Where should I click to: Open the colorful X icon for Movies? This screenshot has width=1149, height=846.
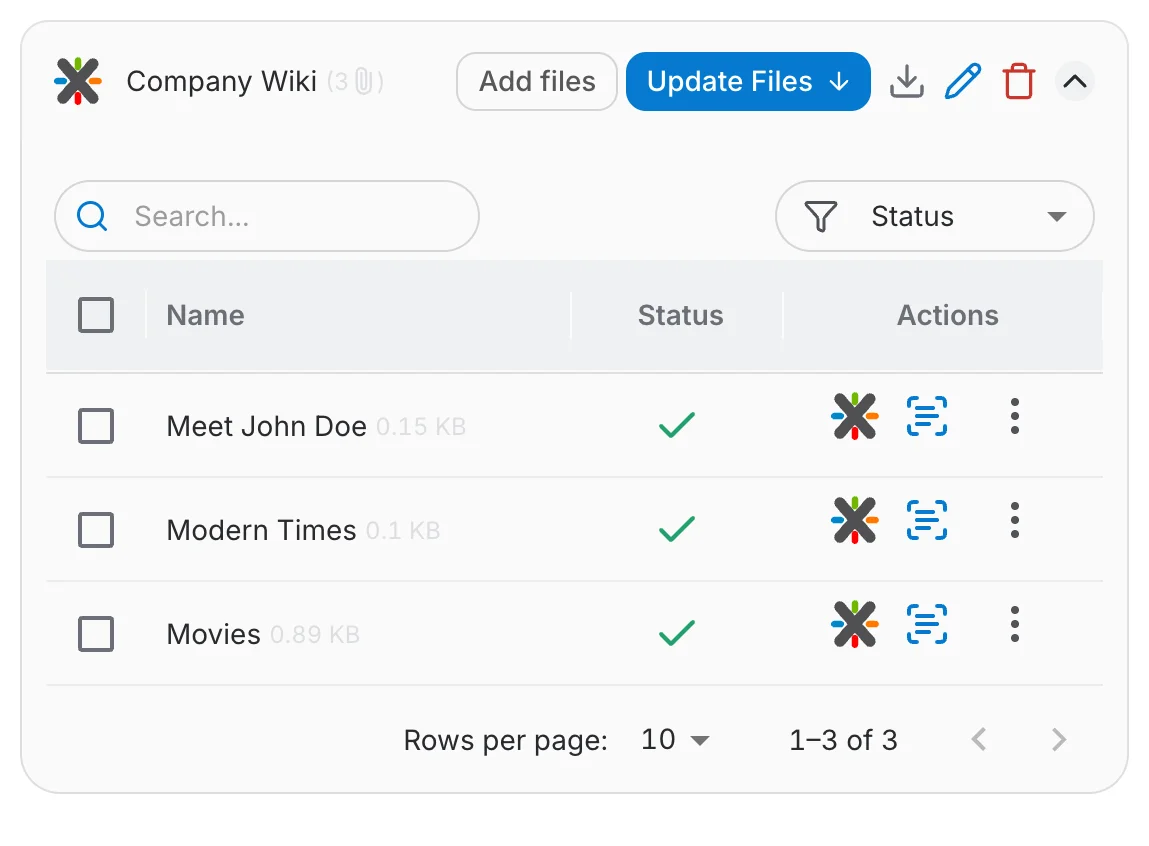coord(854,624)
